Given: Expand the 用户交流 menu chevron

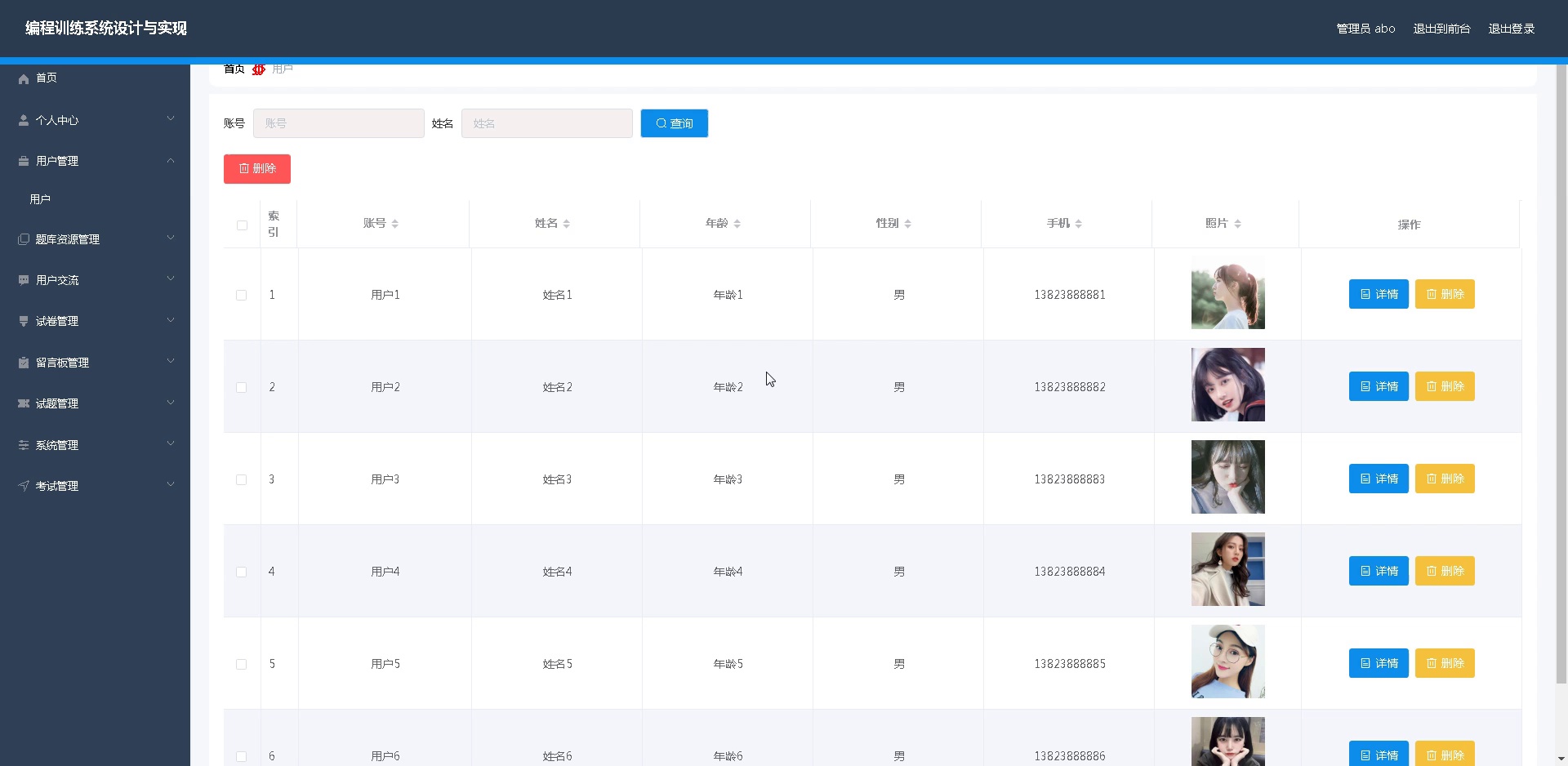Looking at the screenshot, I should tap(171, 279).
